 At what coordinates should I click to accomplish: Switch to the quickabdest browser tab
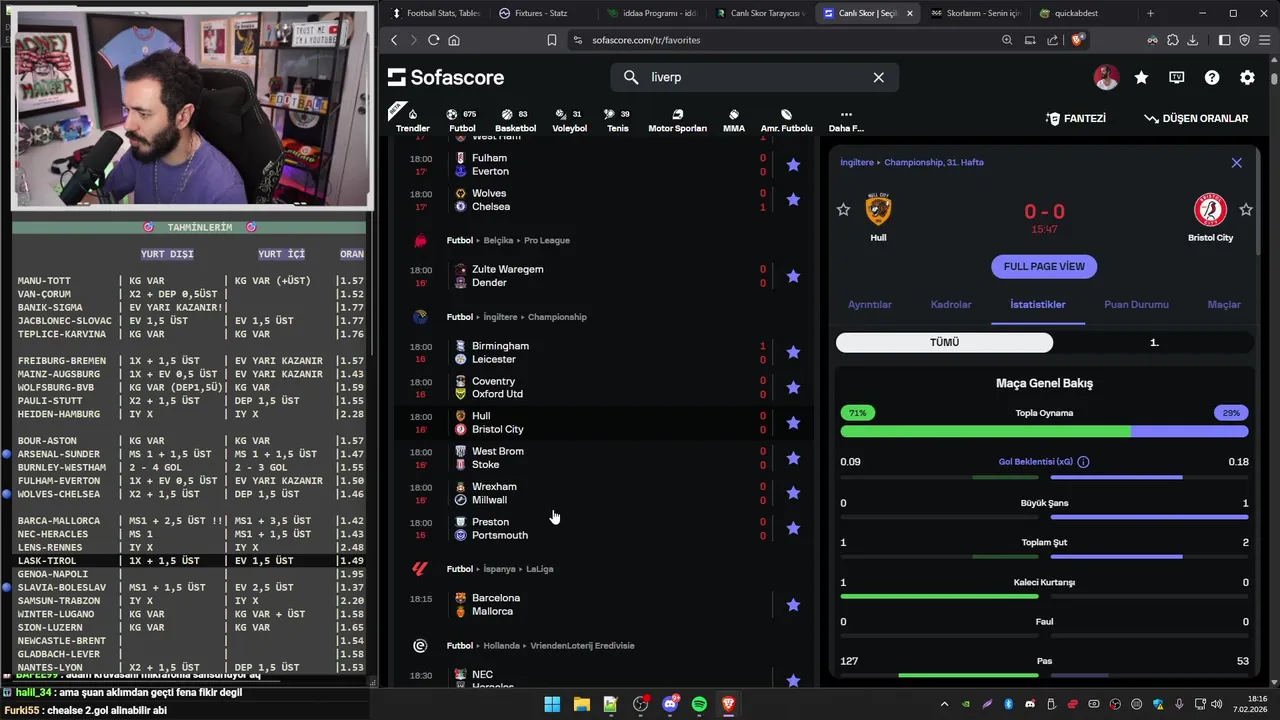coord(1075,13)
